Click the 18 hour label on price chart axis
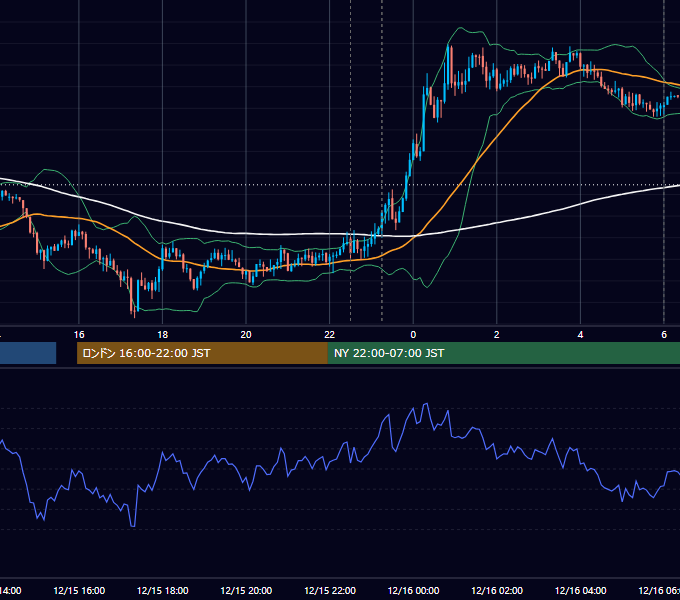This screenshot has width=680, height=600. coord(163,335)
